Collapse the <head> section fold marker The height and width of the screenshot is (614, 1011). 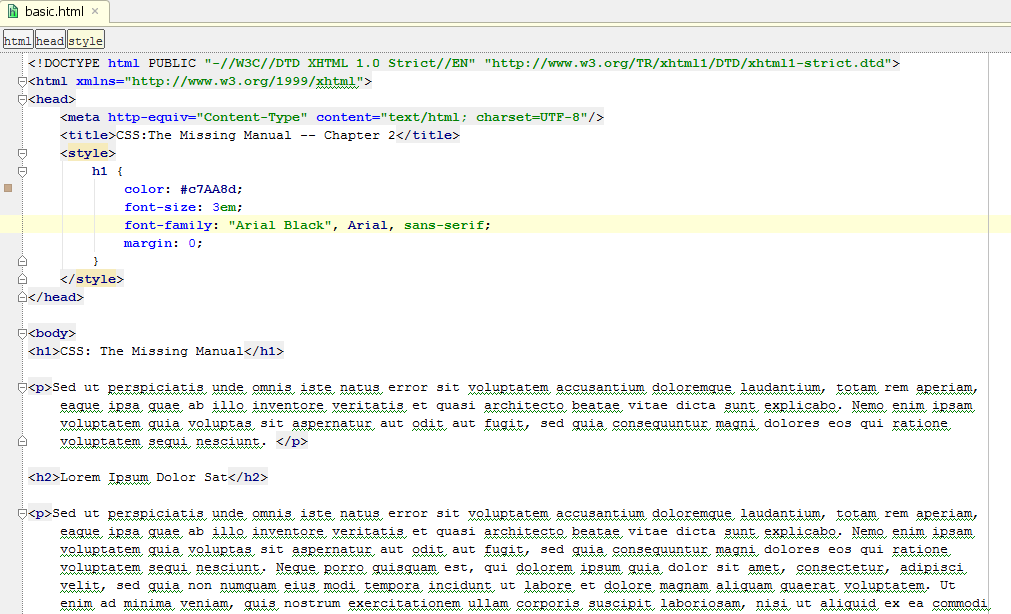(x=22, y=99)
